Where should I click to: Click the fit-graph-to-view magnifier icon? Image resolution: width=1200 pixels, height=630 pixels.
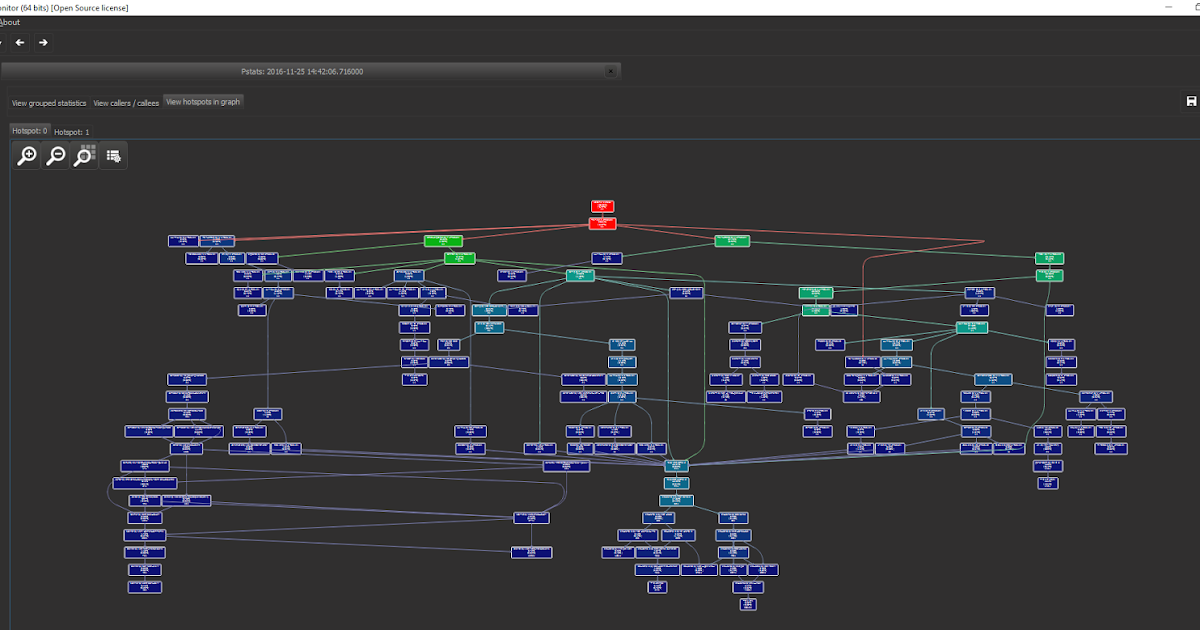point(84,155)
